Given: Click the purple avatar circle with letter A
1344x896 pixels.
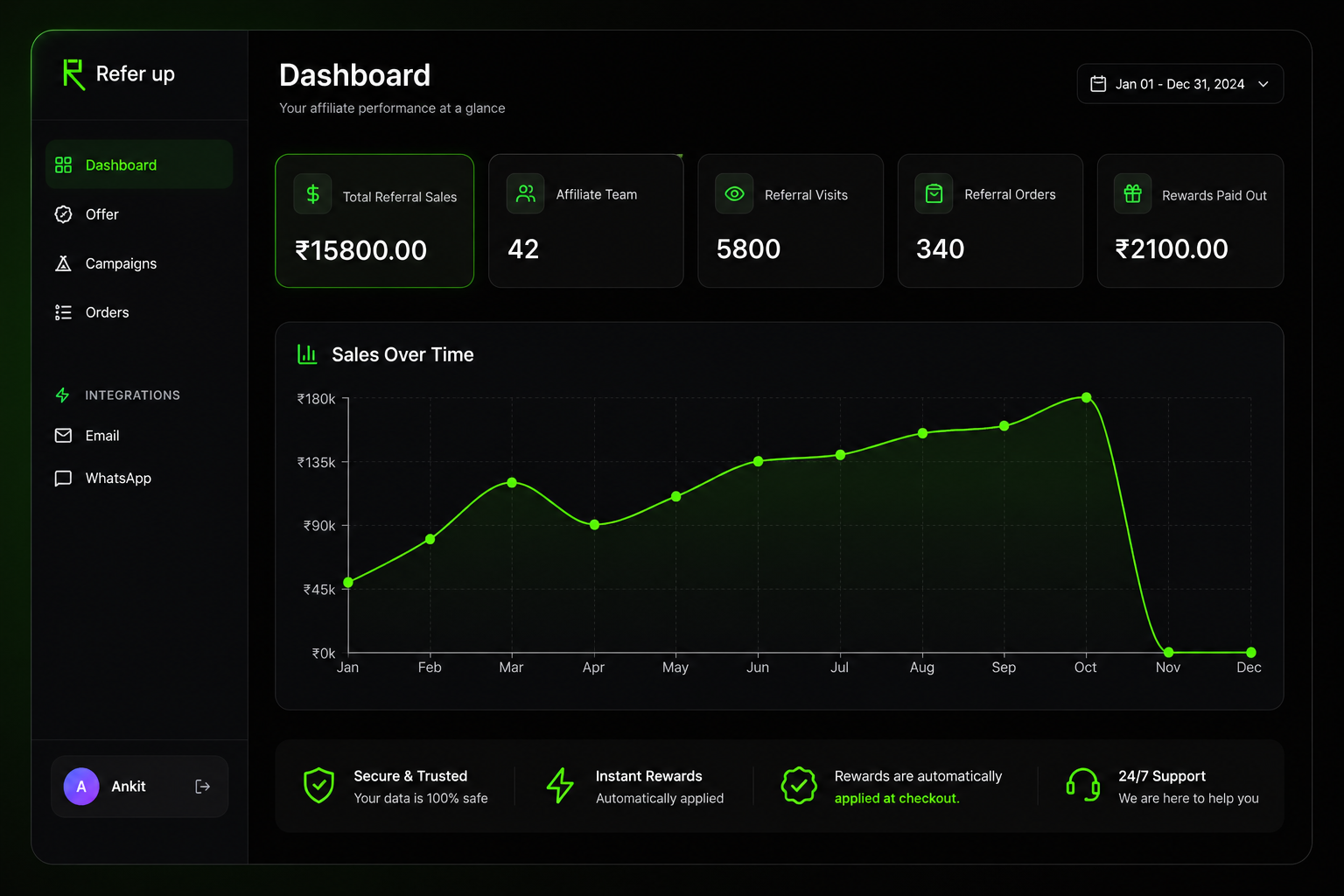Looking at the screenshot, I should [x=81, y=787].
